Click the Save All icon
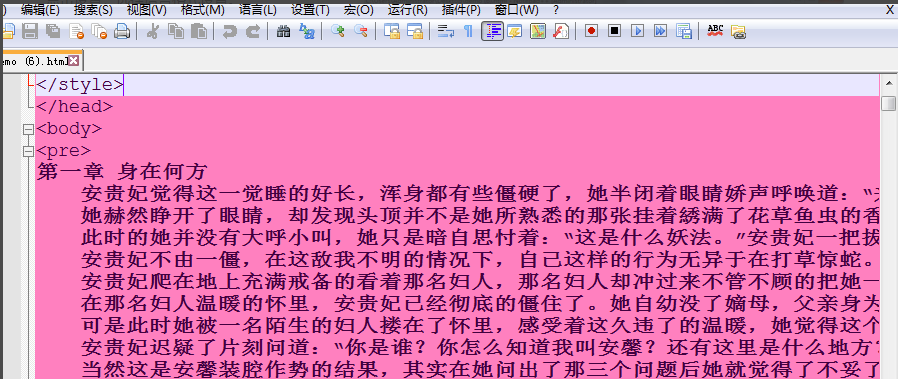 [x=53, y=31]
